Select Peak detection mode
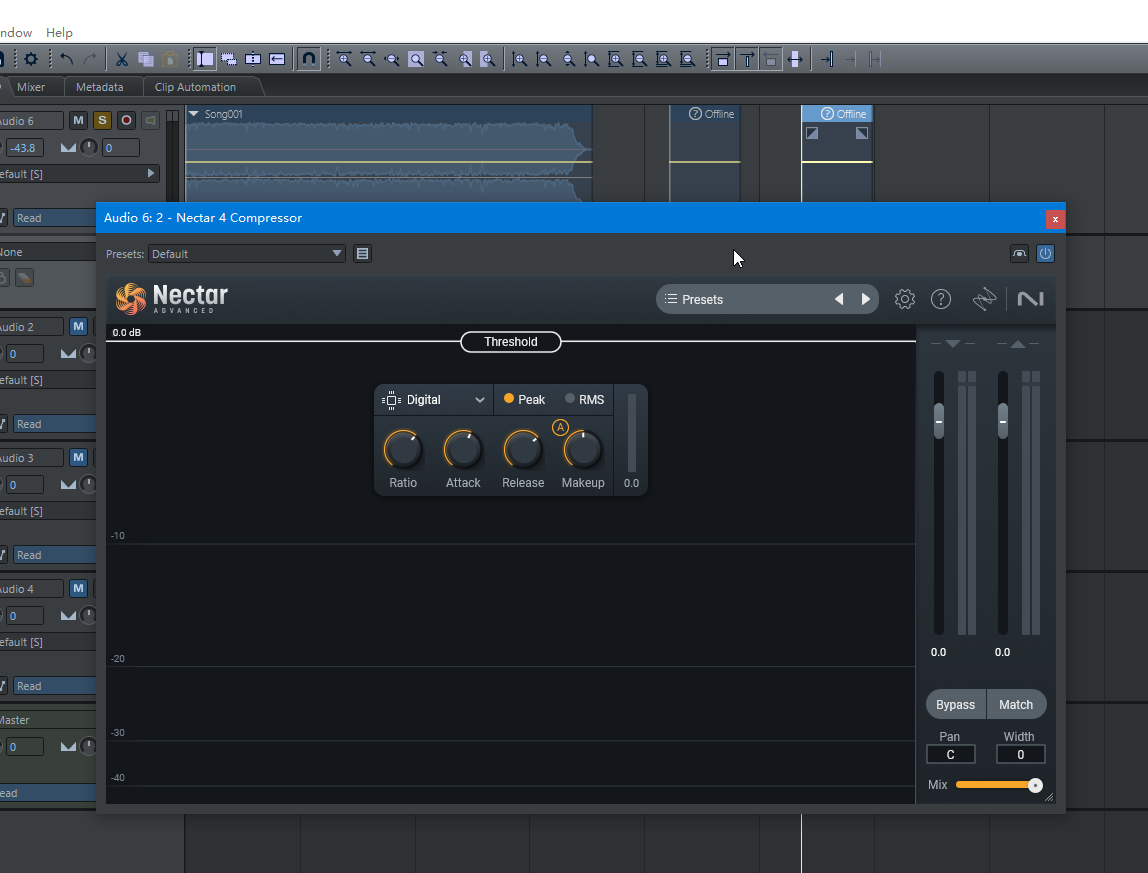 click(525, 400)
